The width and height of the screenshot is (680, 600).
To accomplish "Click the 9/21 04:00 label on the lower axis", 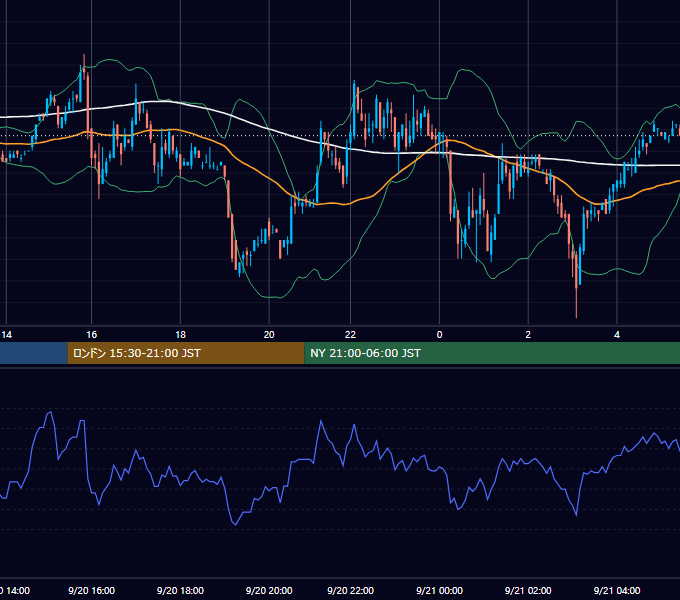I will (617, 590).
